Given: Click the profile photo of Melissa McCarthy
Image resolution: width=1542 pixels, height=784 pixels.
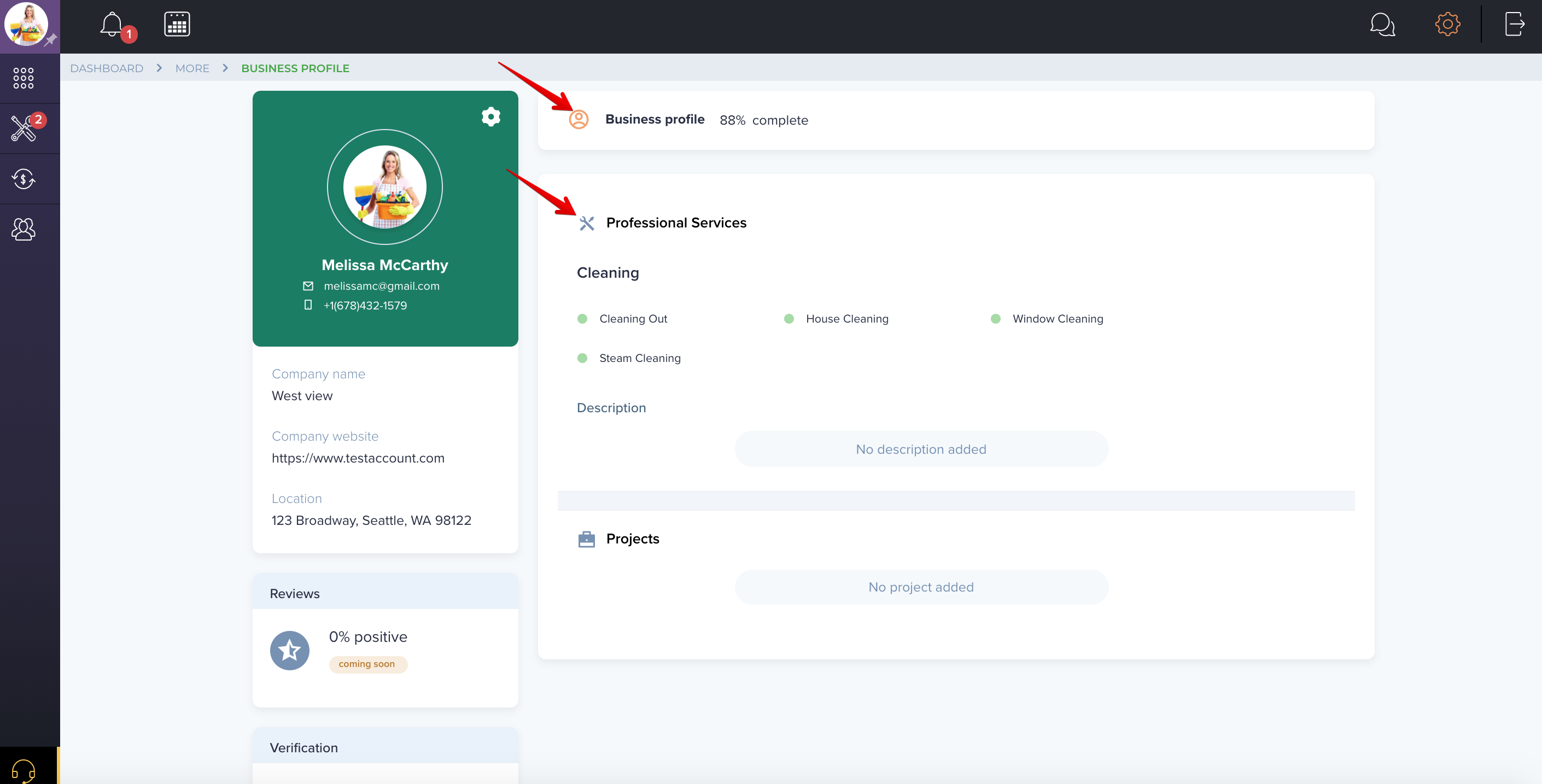Looking at the screenshot, I should point(385,187).
